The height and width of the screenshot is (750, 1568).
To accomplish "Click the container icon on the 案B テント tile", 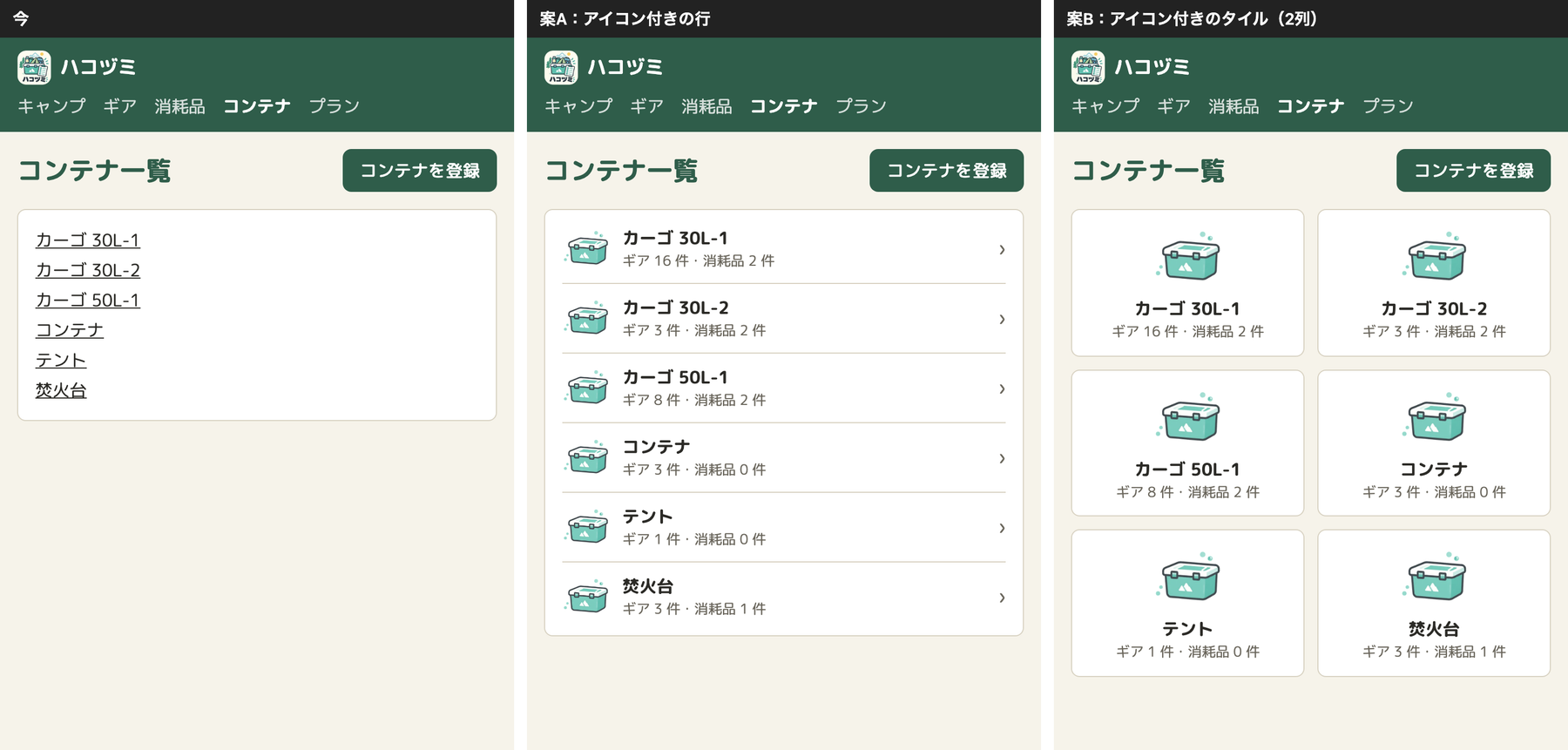I will (x=1188, y=577).
